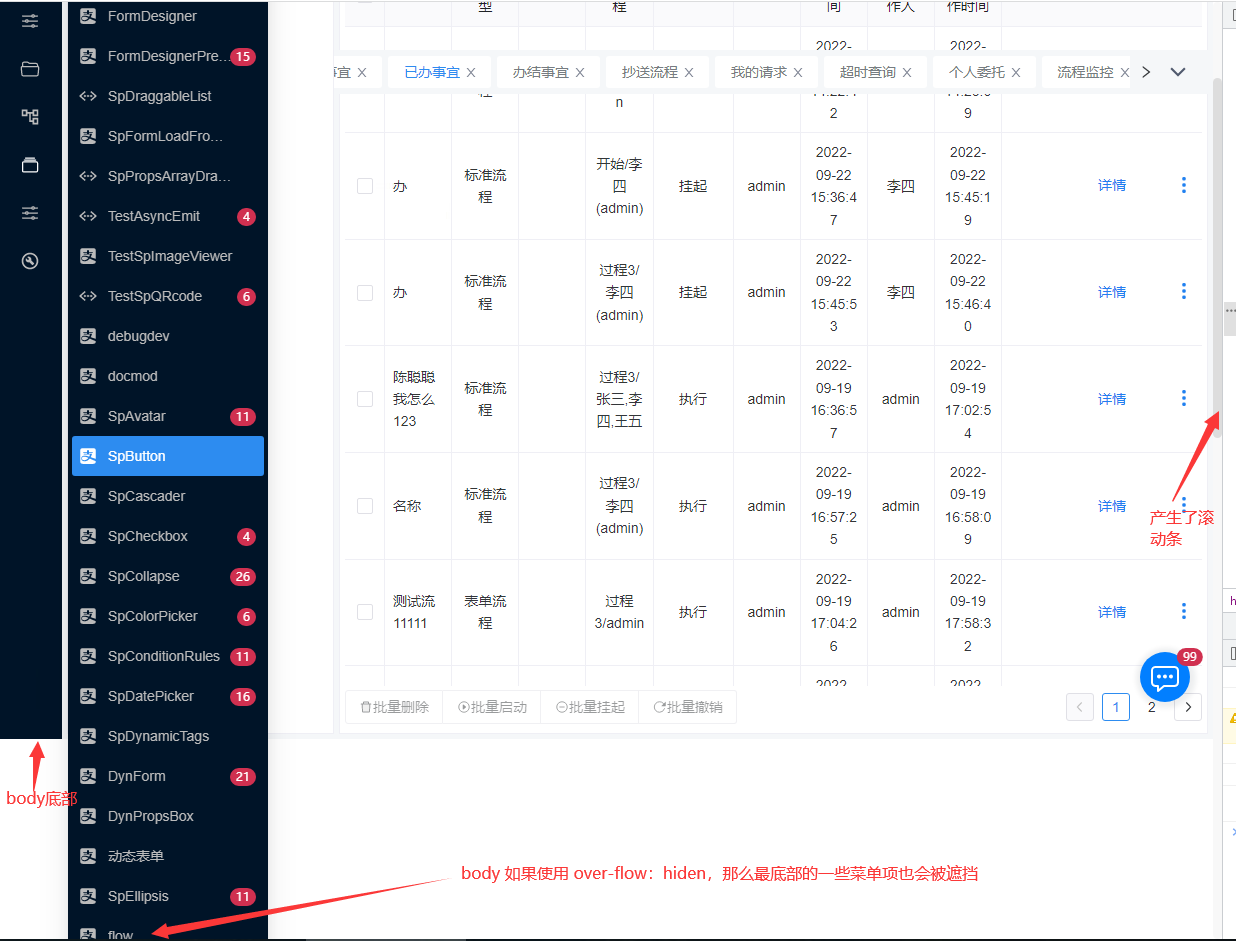1236x941 pixels.
Task: Open the top sliders settings icon in left rail
Action: (x=30, y=20)
